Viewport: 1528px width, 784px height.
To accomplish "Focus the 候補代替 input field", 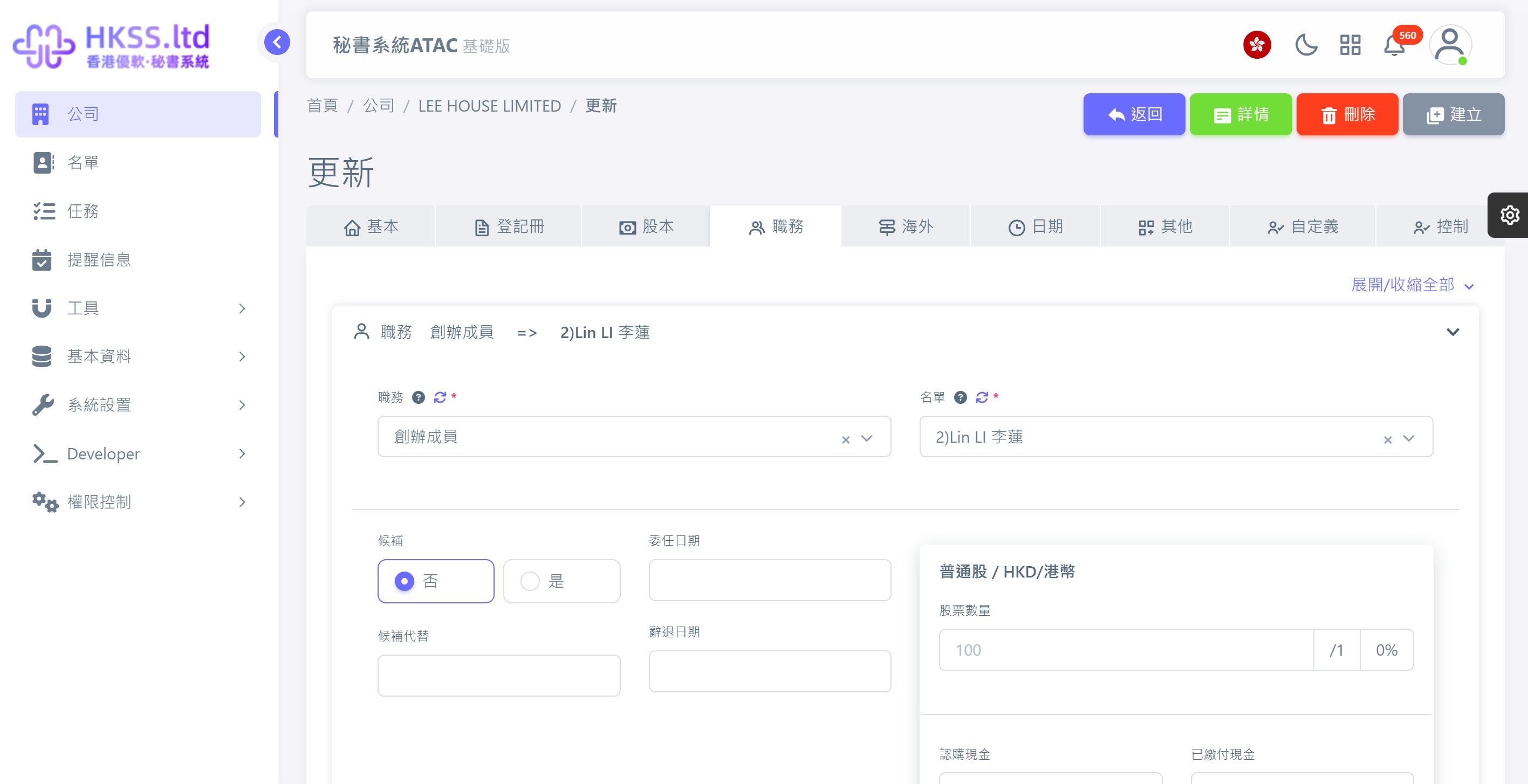I will click(x=499, y=676).
